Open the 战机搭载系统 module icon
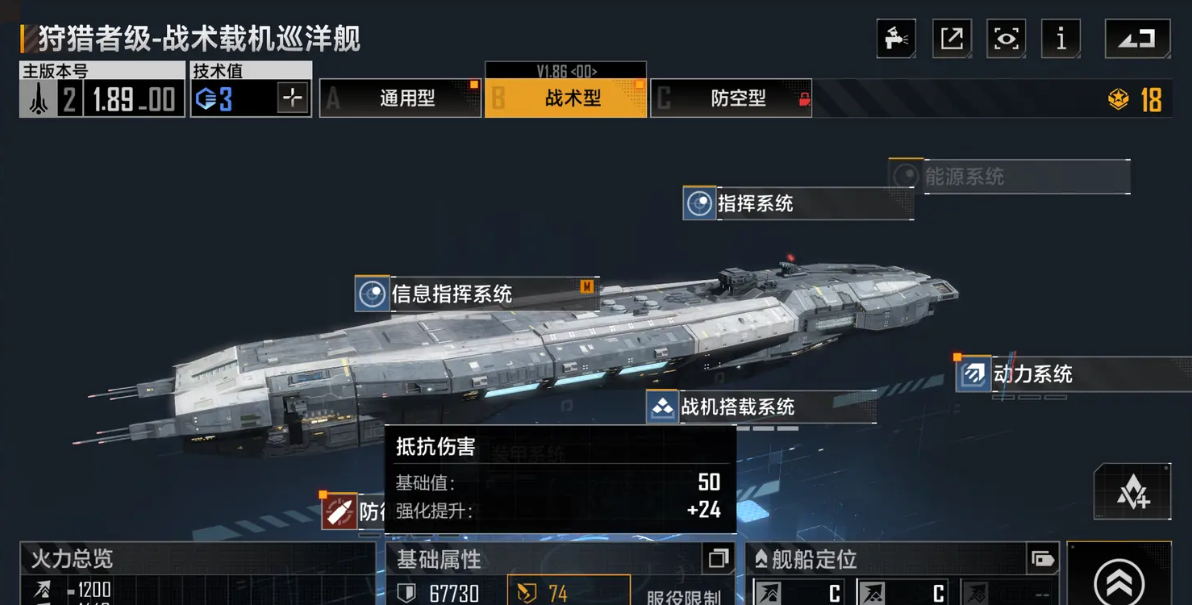Image resolution: width=1192 pixels, height=605 pixels. [662, 407]
